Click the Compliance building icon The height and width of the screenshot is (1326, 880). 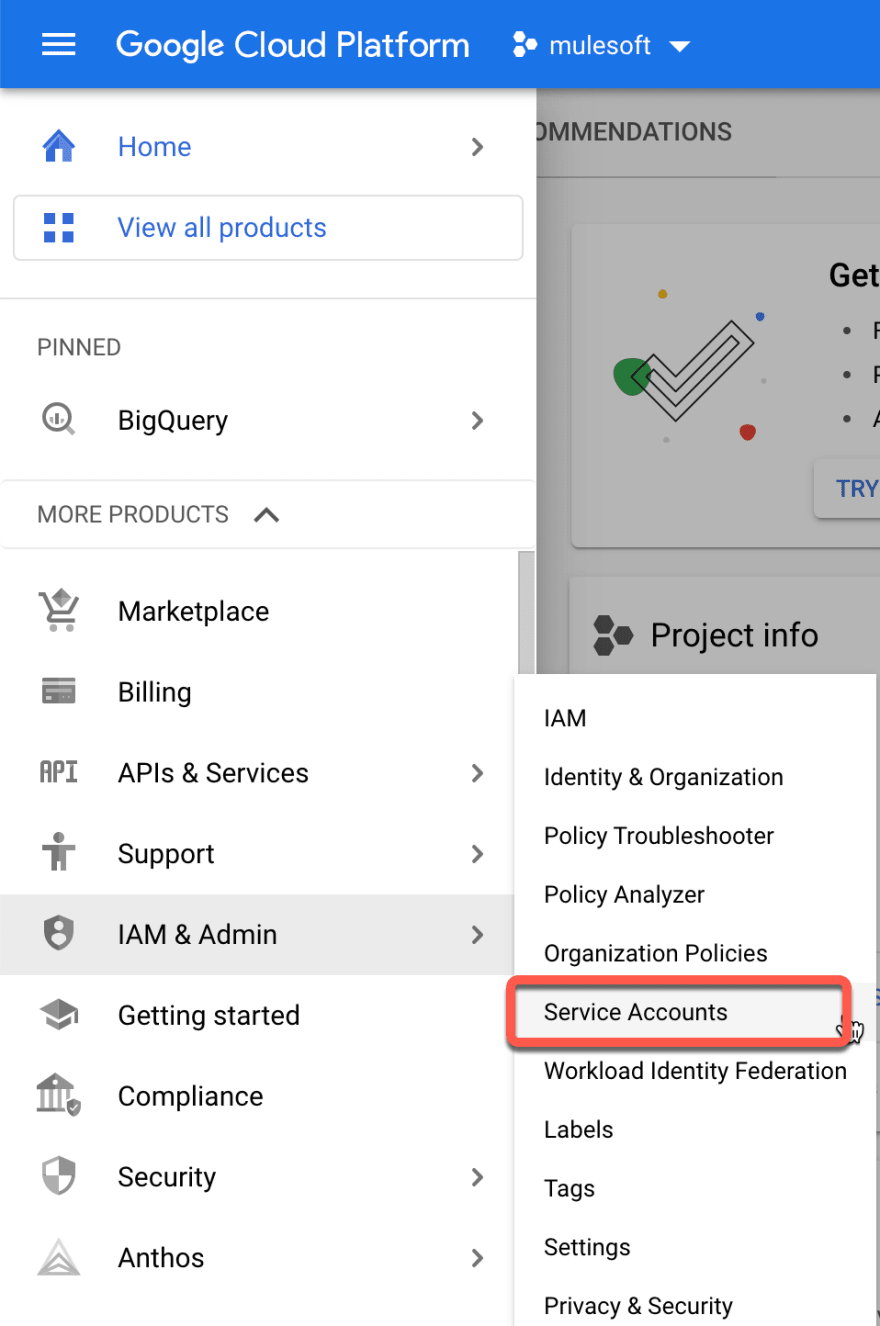click(59, 1096)
